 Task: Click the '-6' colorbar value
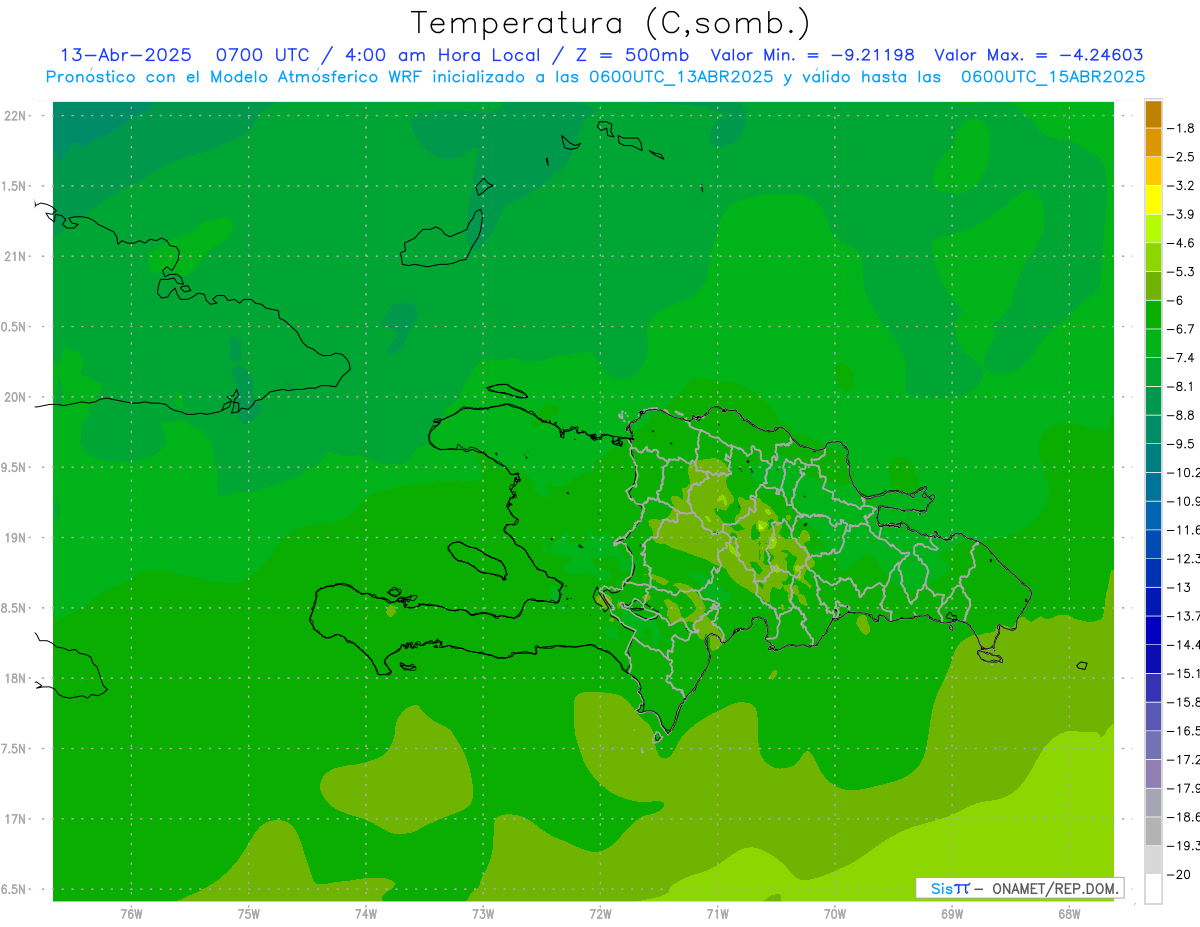[1176, 300]
